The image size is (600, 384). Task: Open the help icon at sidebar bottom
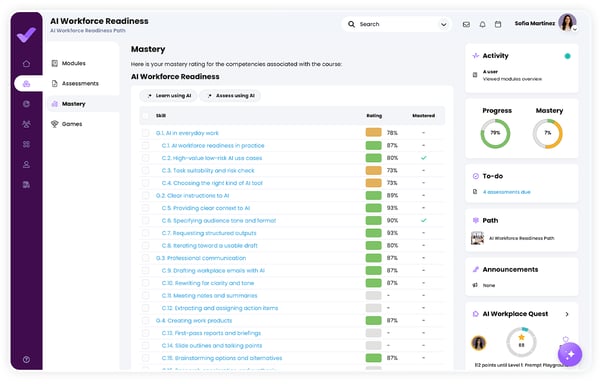[26, 360]
